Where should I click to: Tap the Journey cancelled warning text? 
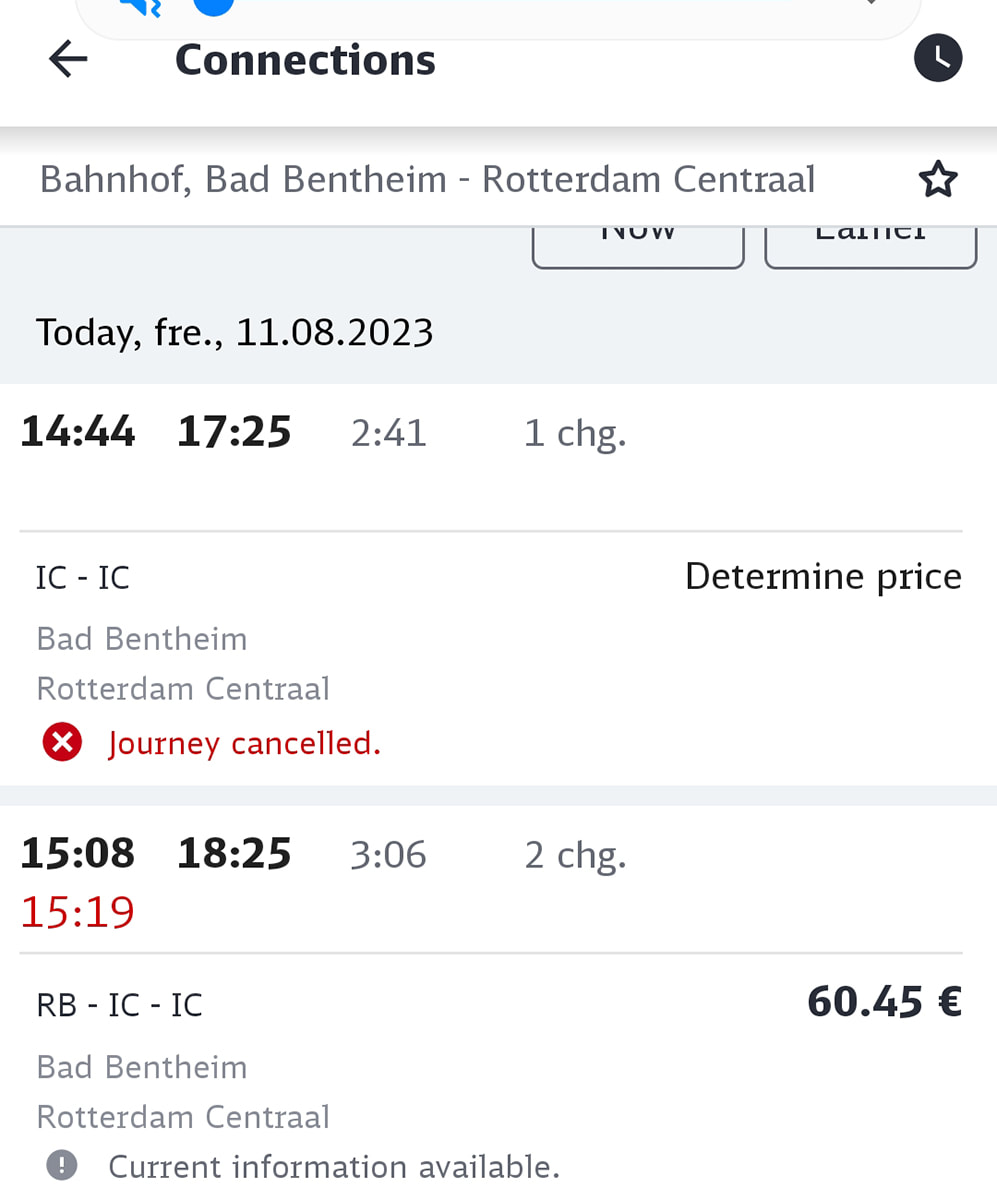coord(244,744)
